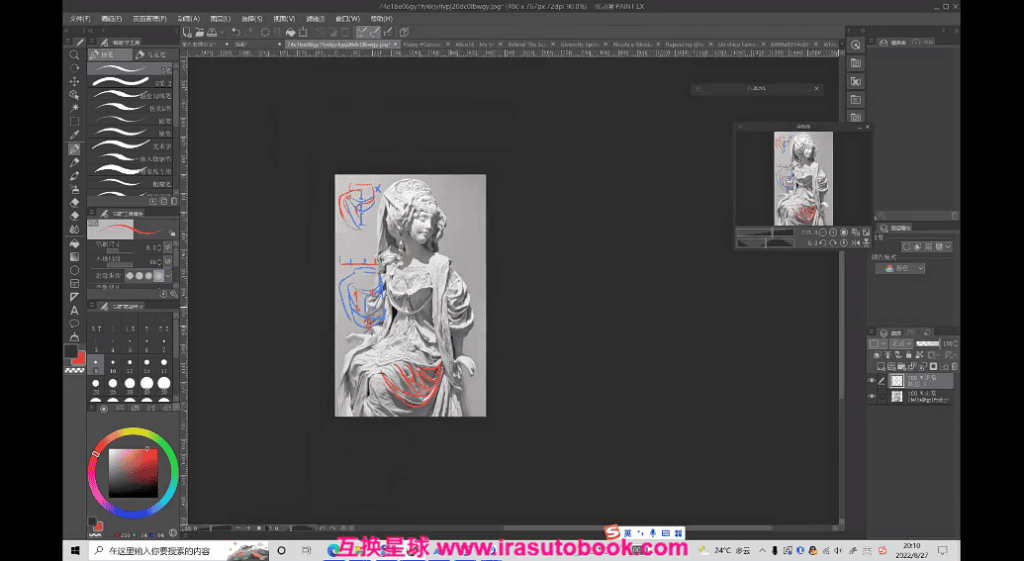Select the Auto Select magic wand tool
Screen dimensions: 1024x561
[x=74, y=107]
